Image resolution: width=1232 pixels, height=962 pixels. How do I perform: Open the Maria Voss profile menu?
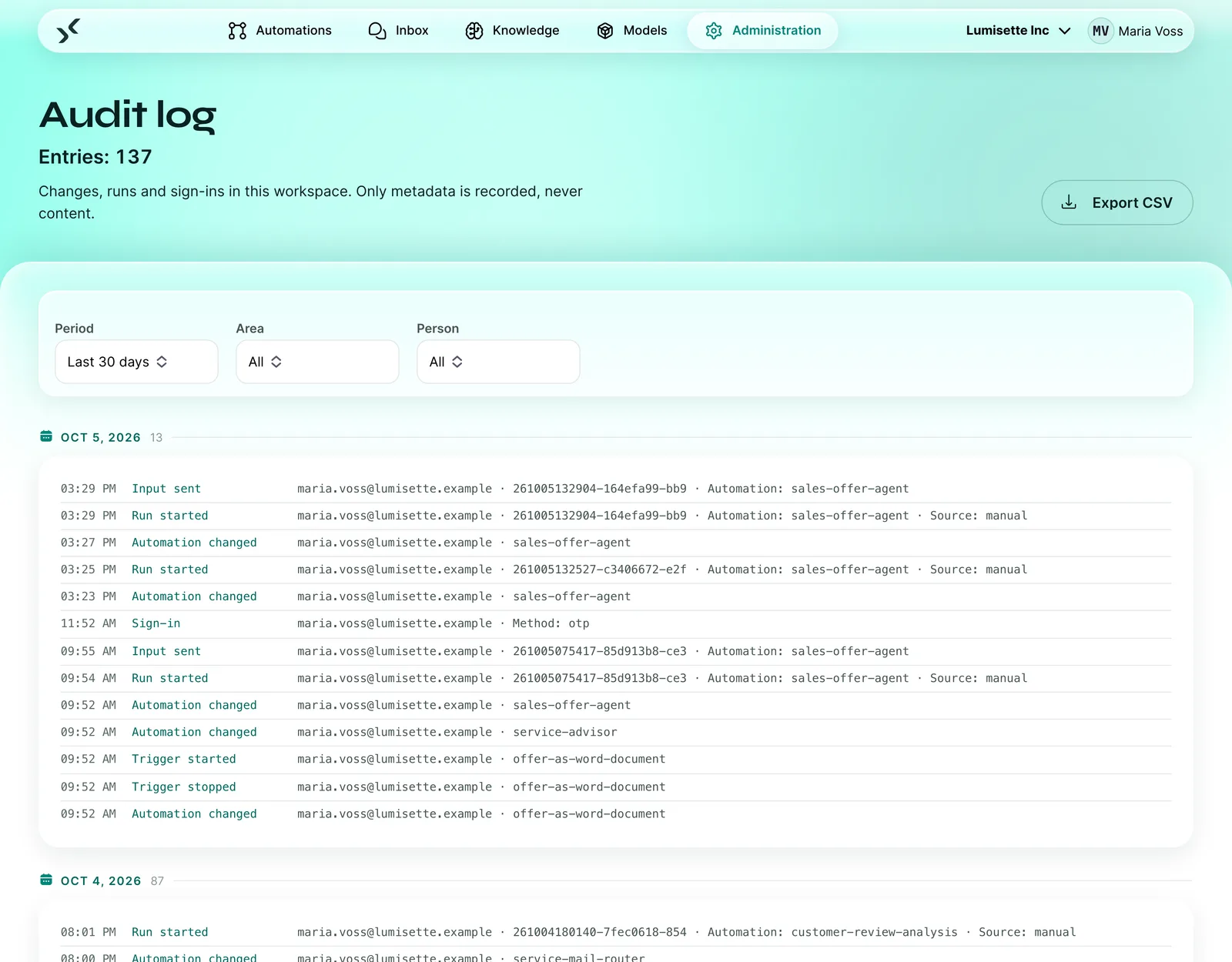(x=1136, y=31)
